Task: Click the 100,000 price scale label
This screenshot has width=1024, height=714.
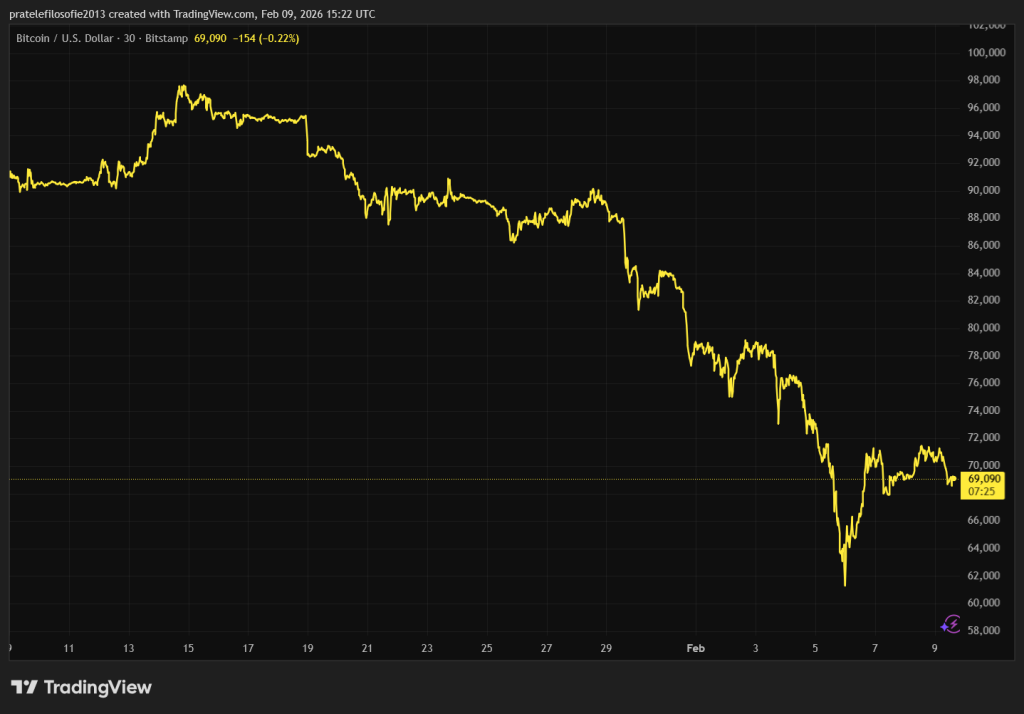Action: [985, 52]
